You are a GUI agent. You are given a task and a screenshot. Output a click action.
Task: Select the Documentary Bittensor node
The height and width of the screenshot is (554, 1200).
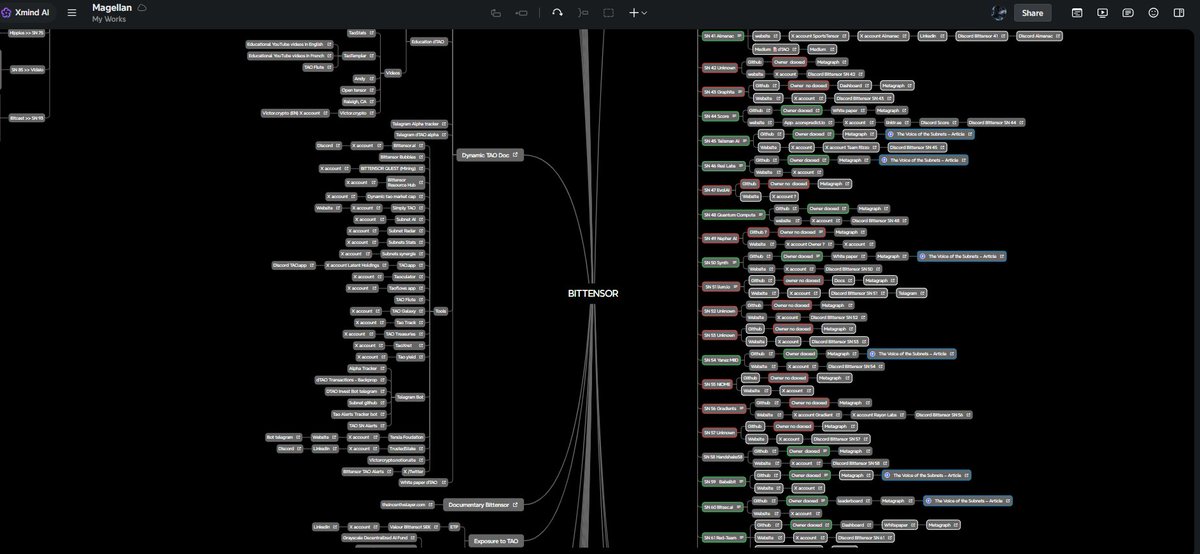click(x=483, y=505)
